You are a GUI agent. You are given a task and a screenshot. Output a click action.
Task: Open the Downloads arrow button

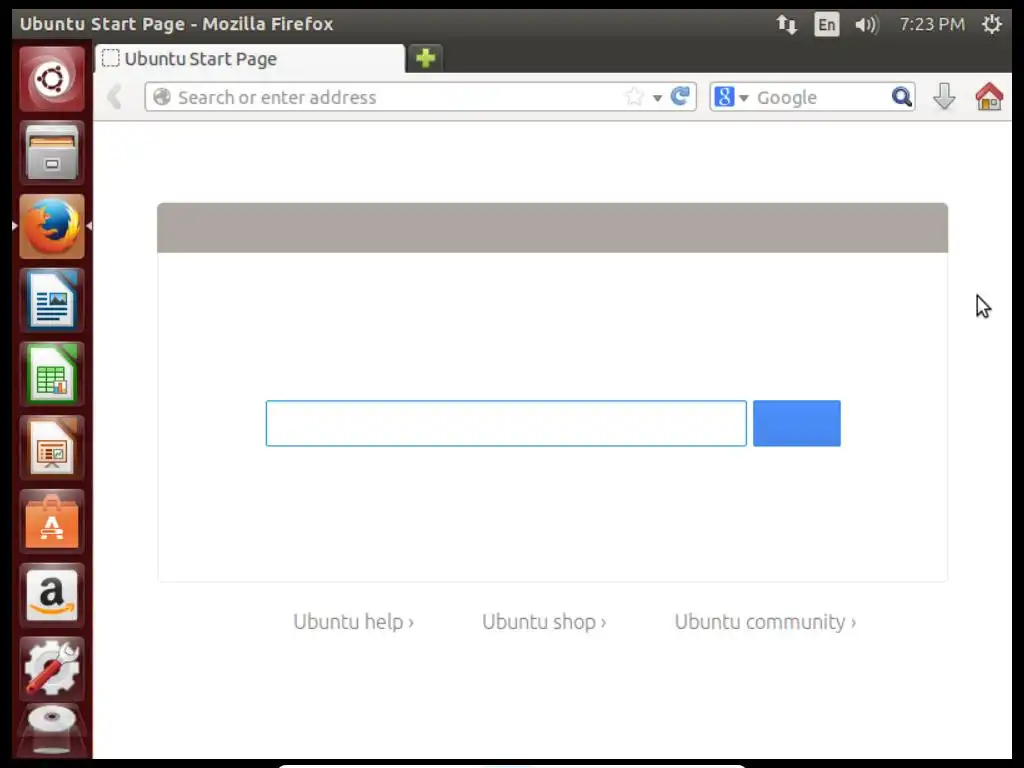pos(944,97)
